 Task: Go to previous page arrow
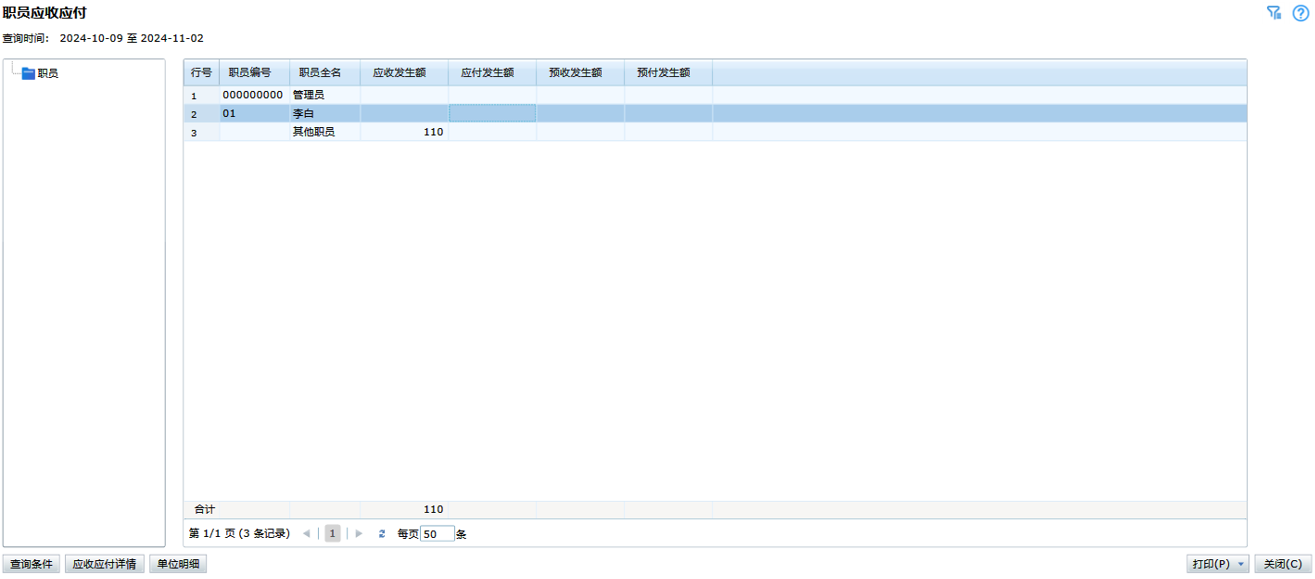307,534
